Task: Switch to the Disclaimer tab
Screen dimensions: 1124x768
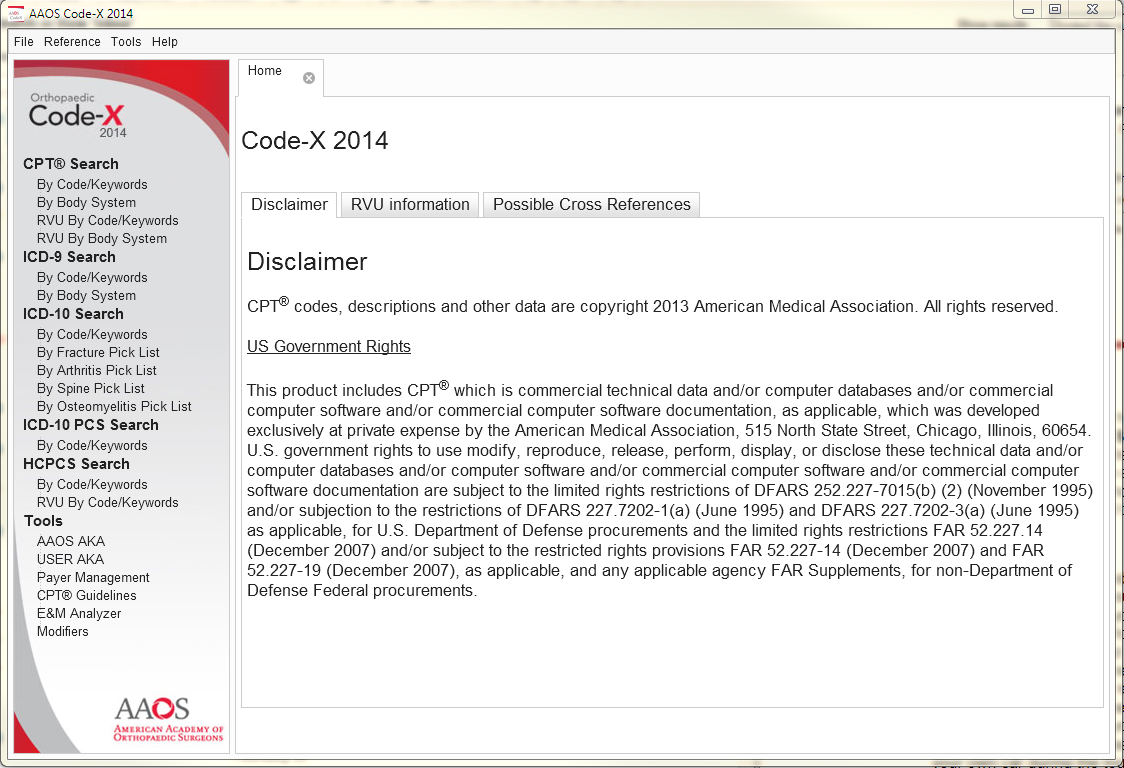Action: (289, 204)
